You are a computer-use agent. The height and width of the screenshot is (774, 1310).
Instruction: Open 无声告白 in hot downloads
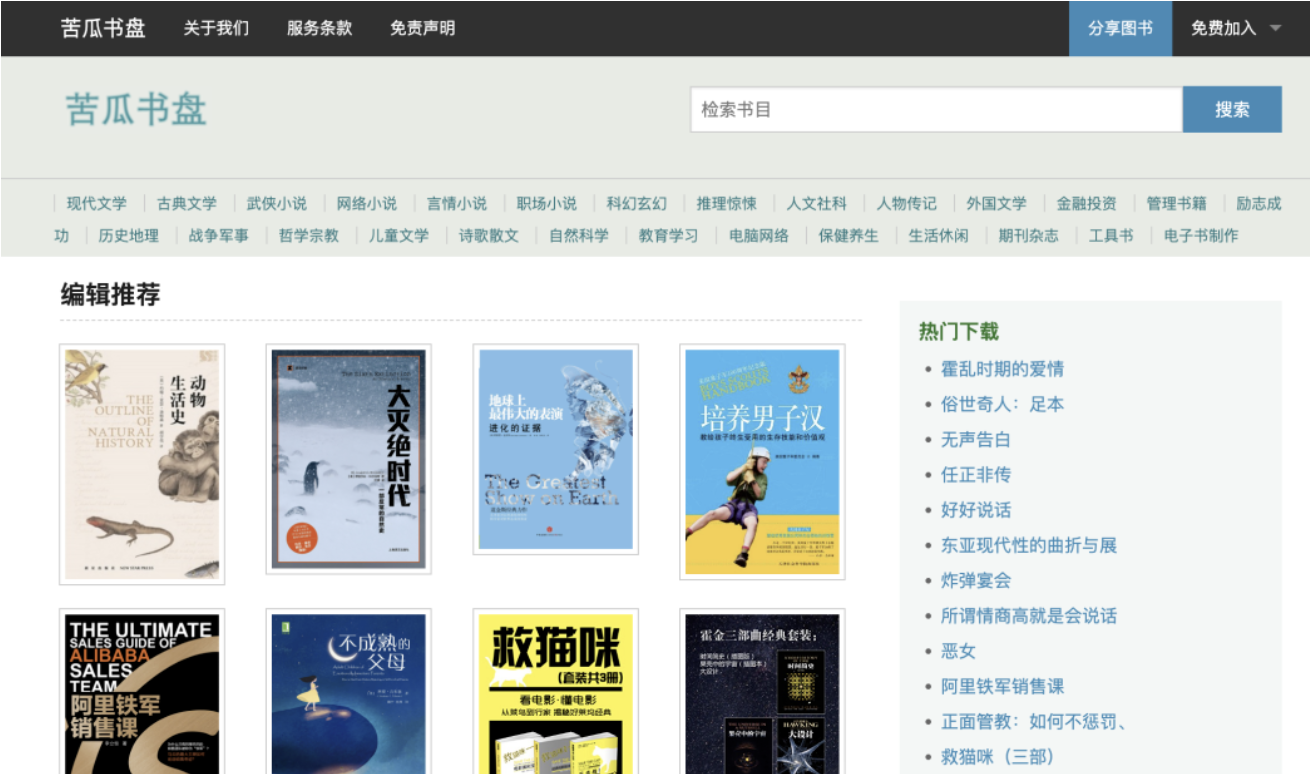click(976, 439)
